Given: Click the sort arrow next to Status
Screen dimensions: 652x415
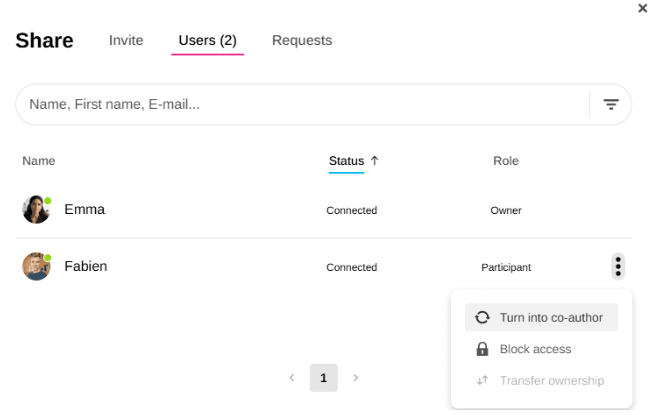Looking at the screenshot, I should click(375, 160).
